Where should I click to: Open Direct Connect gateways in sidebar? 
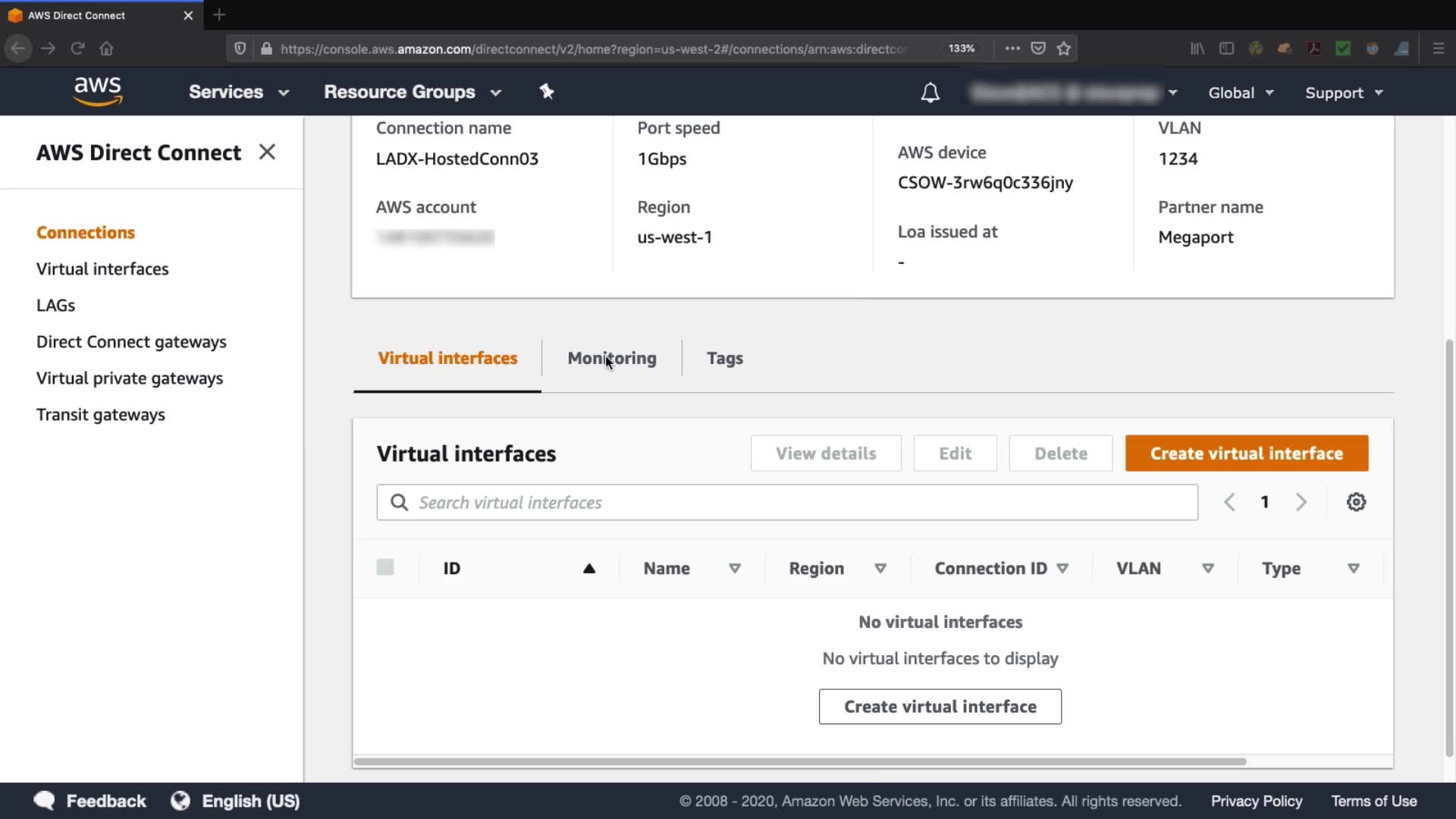[x=131, y=342]
